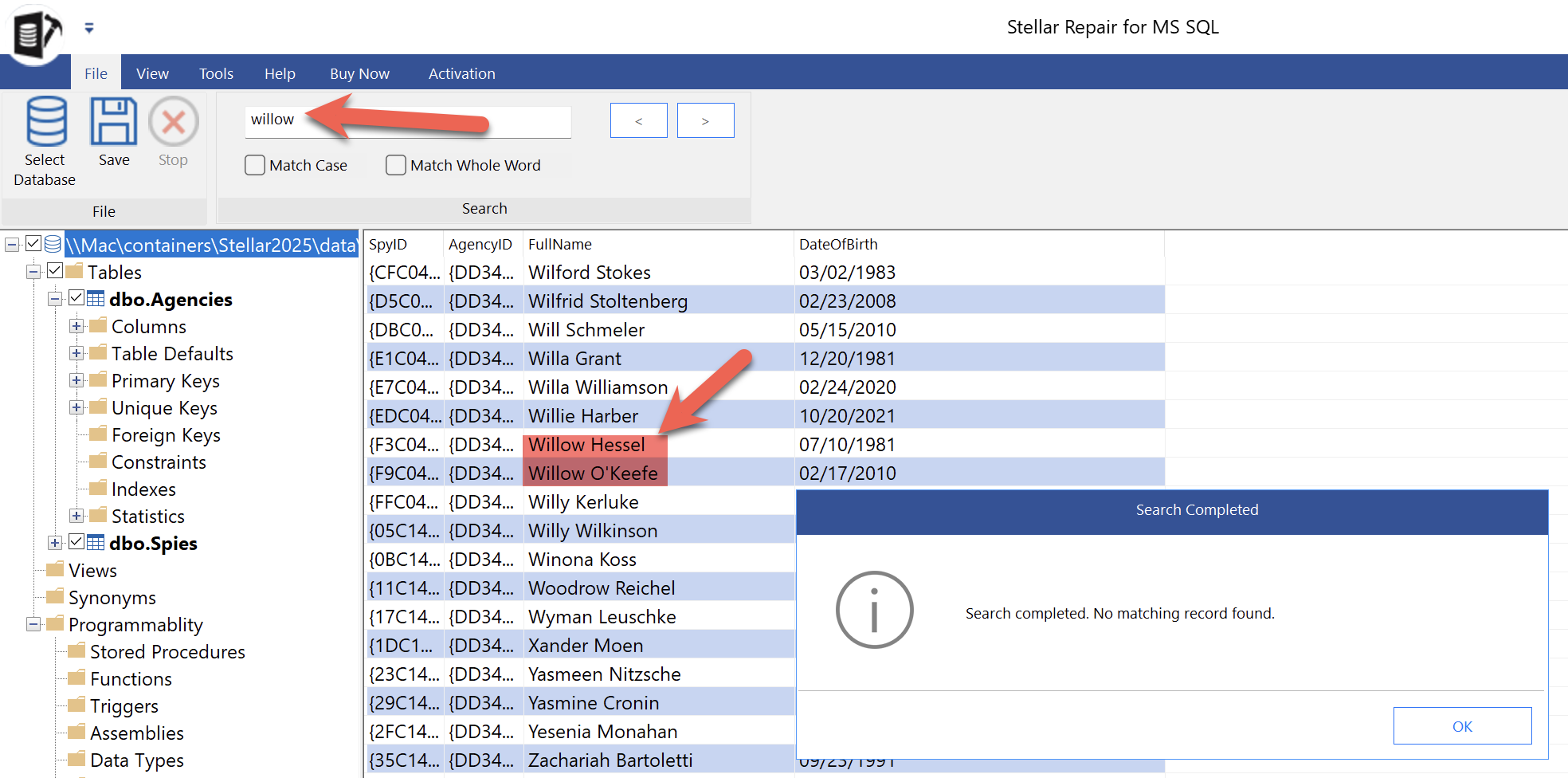Viewport: 1568px width, 778px height.
Task: Go to the next search result
Action: [x=705, y=120]
